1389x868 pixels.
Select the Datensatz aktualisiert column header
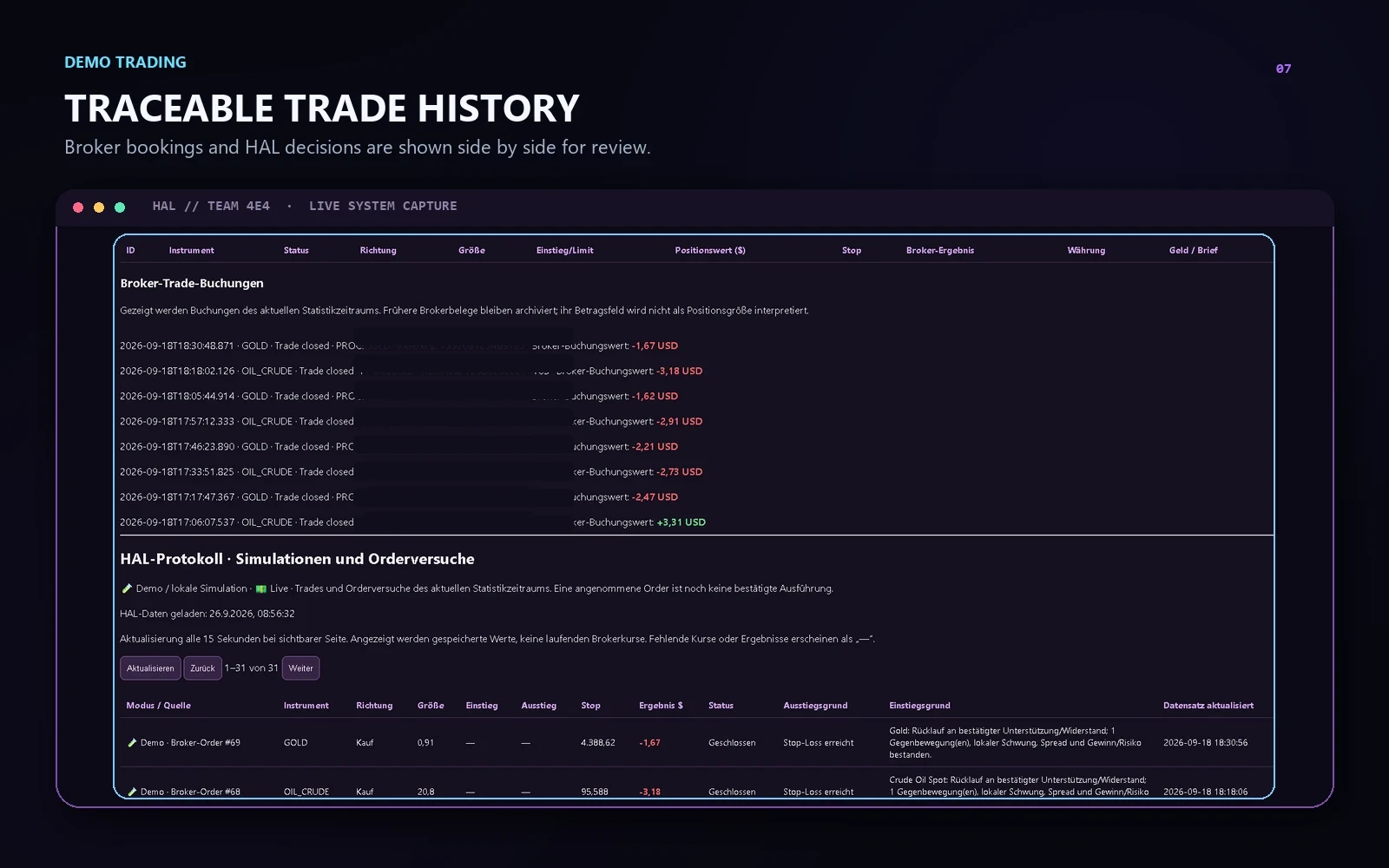coord(1208,706)
